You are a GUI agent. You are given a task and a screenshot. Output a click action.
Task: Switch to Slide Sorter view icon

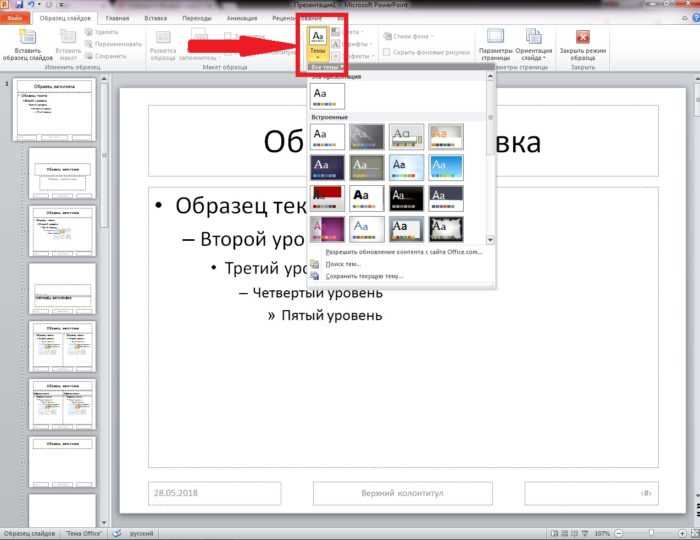pos(564,533)
